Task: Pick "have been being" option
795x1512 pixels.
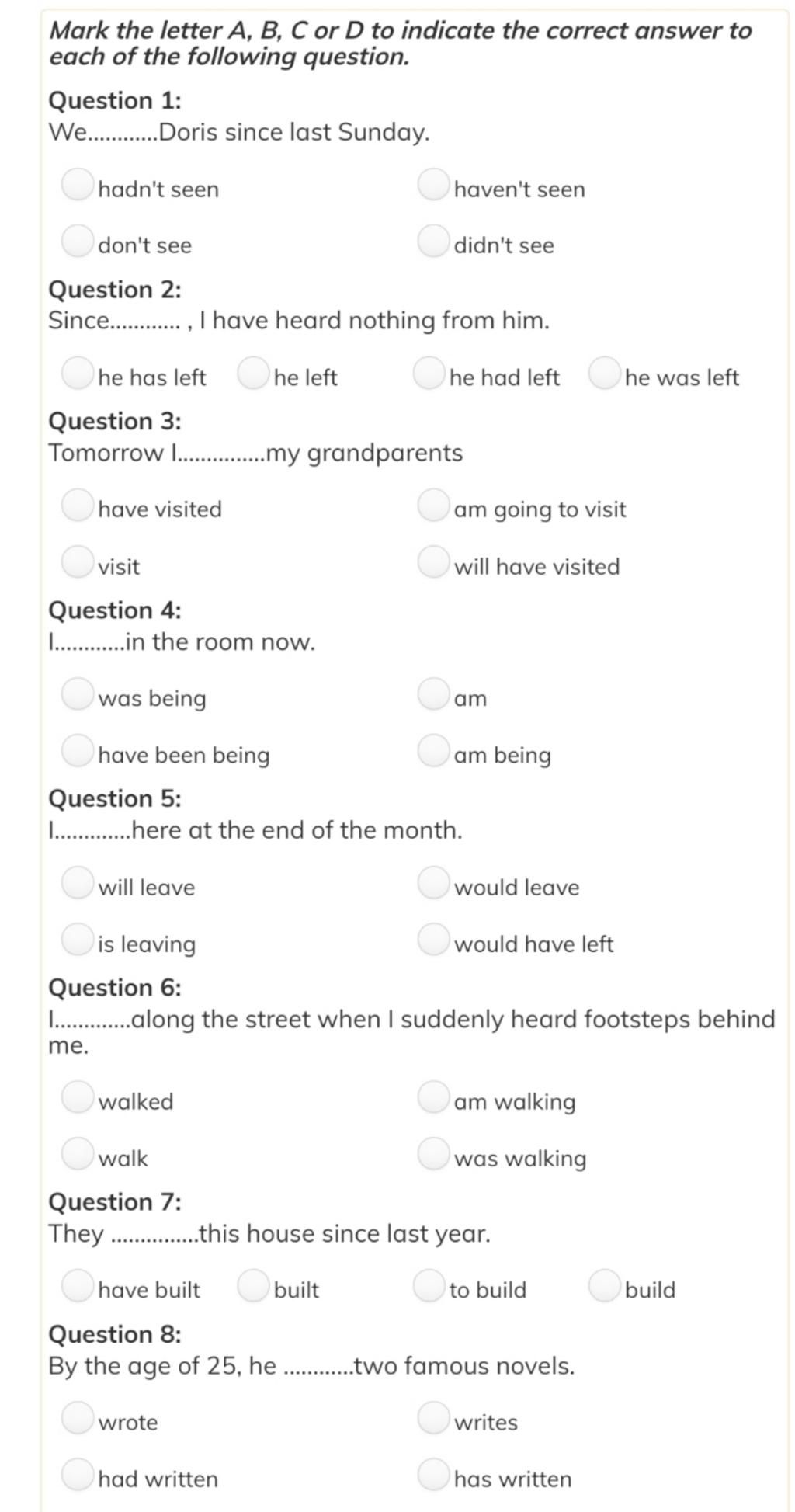Action: tap(77, 750)
